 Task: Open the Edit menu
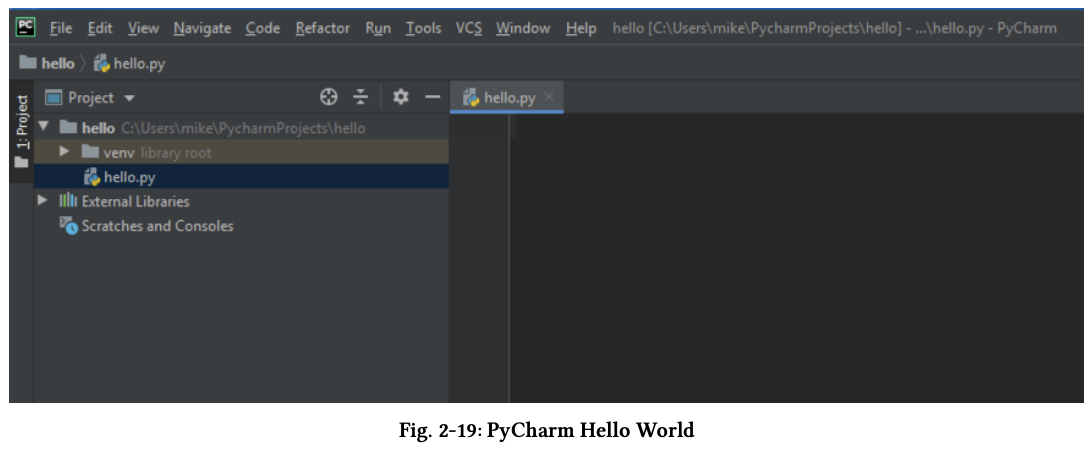(100, 28)
